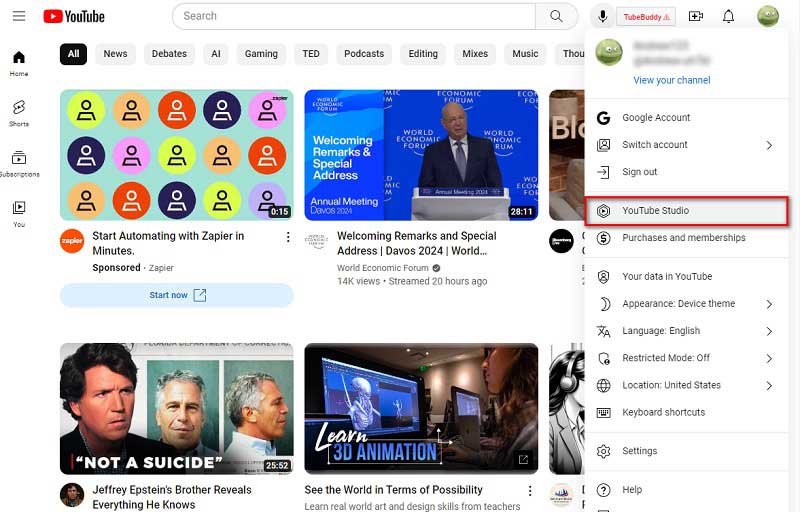
Task: Click Switch account menu item
Action: pyautogui.click(x=686, y=145)
